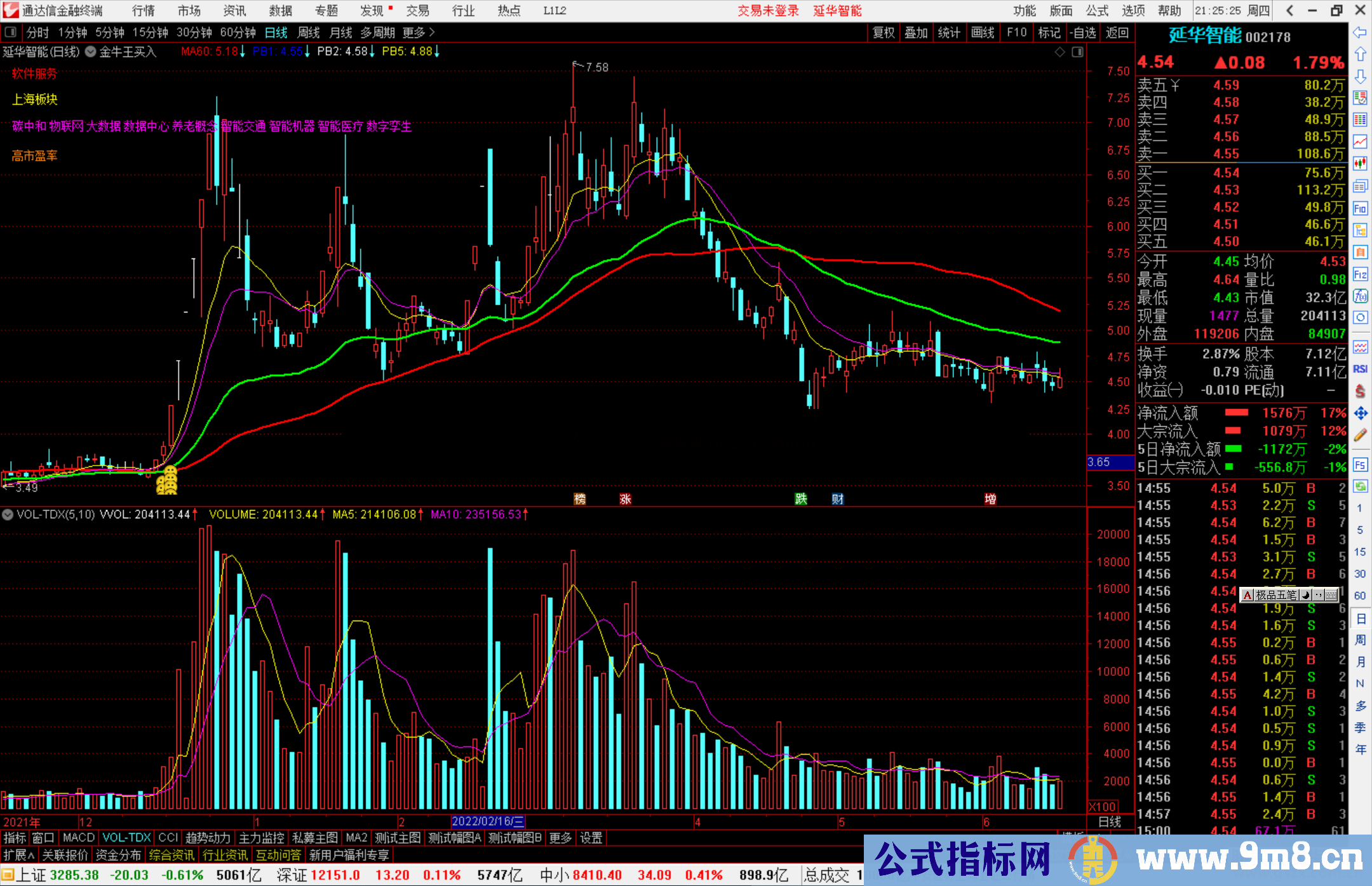
Task: Click the red line trend chart icon
Action: 1360,141
